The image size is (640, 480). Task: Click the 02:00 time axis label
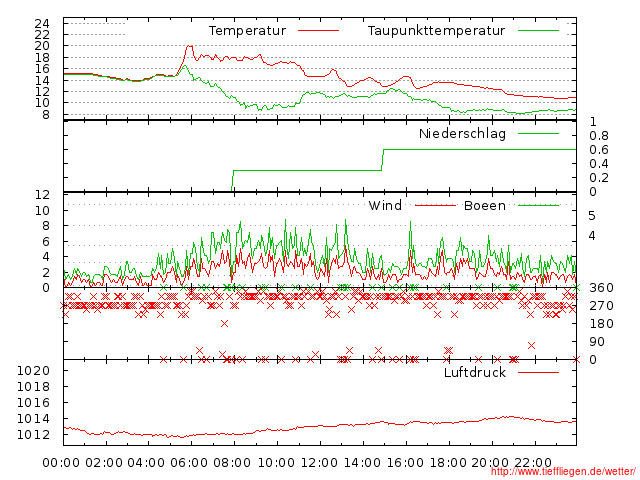coord(104,463)
